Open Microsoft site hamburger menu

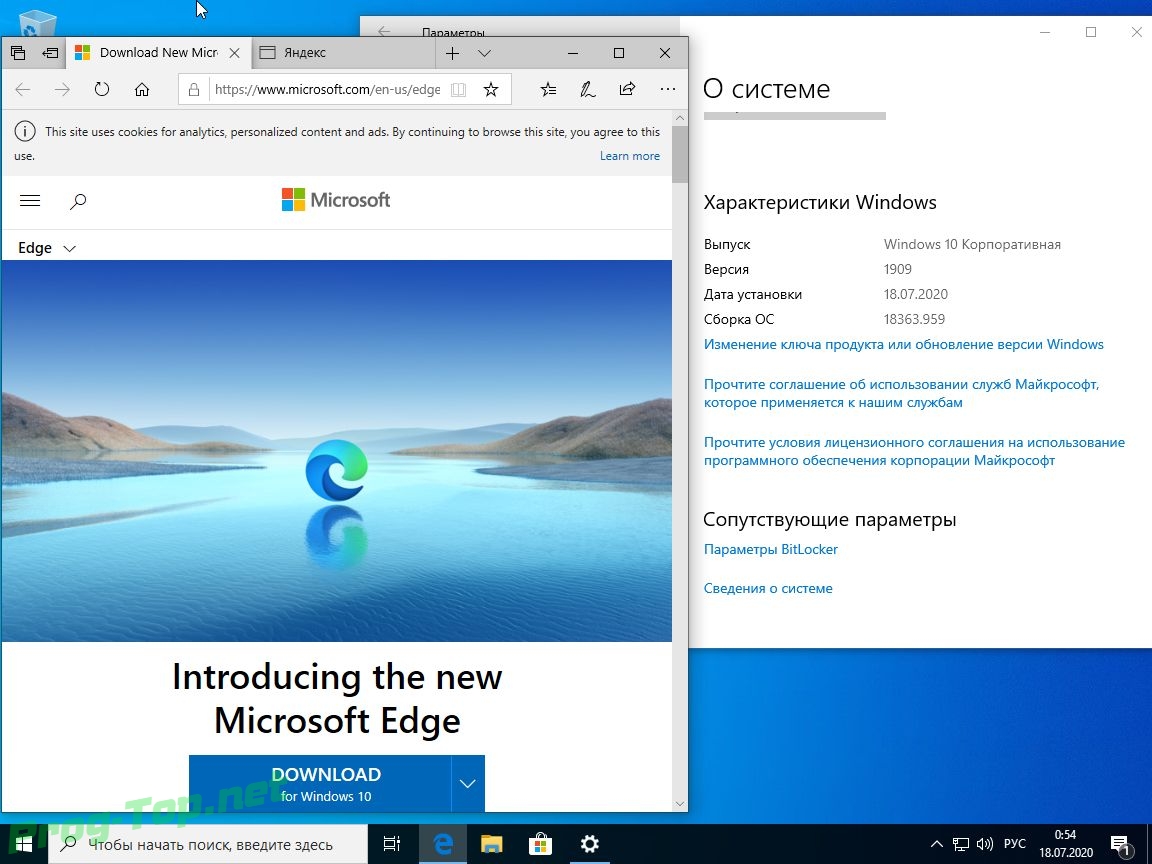pos(30,201)
